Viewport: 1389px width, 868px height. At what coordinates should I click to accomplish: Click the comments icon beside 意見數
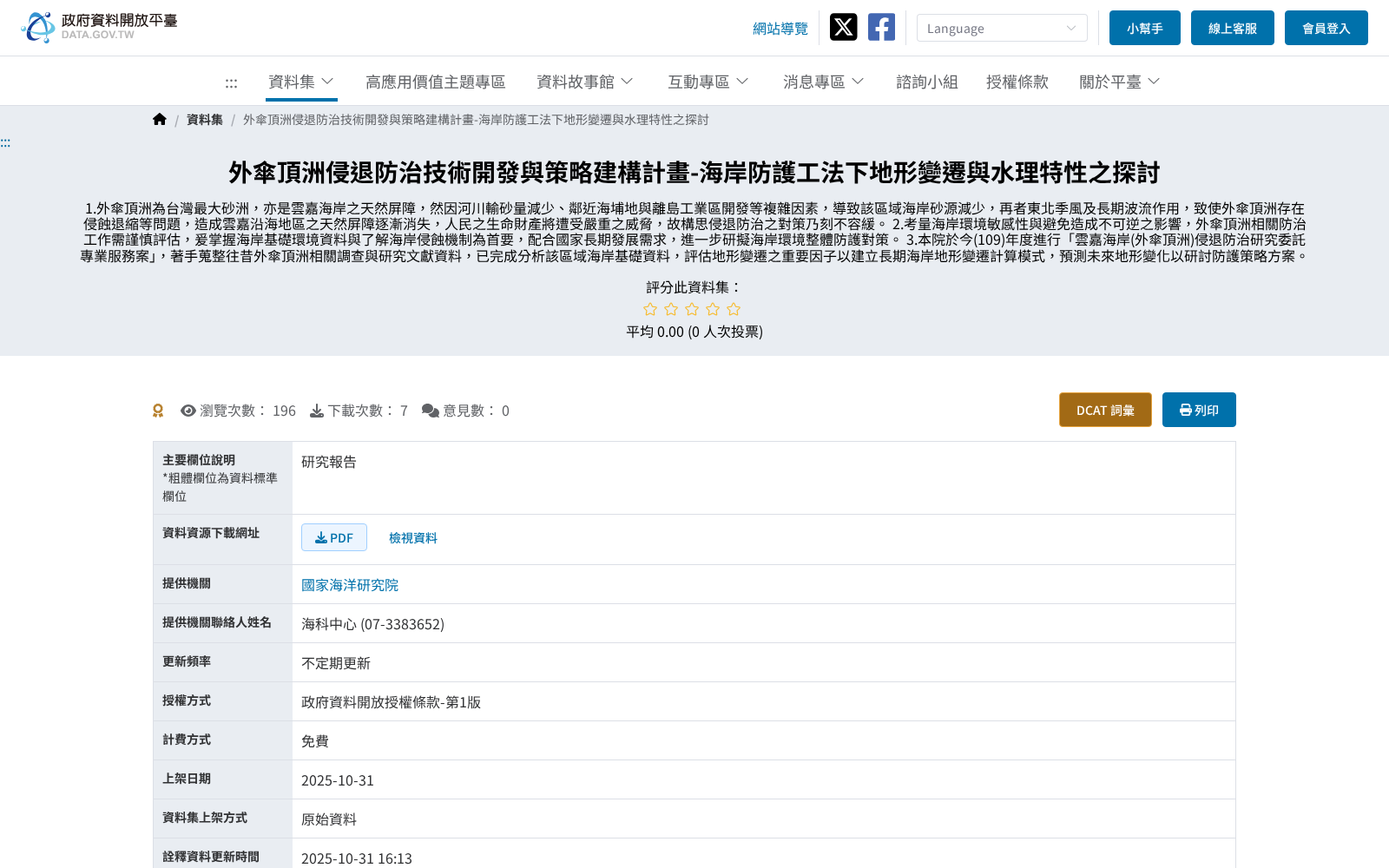[430, 411]
